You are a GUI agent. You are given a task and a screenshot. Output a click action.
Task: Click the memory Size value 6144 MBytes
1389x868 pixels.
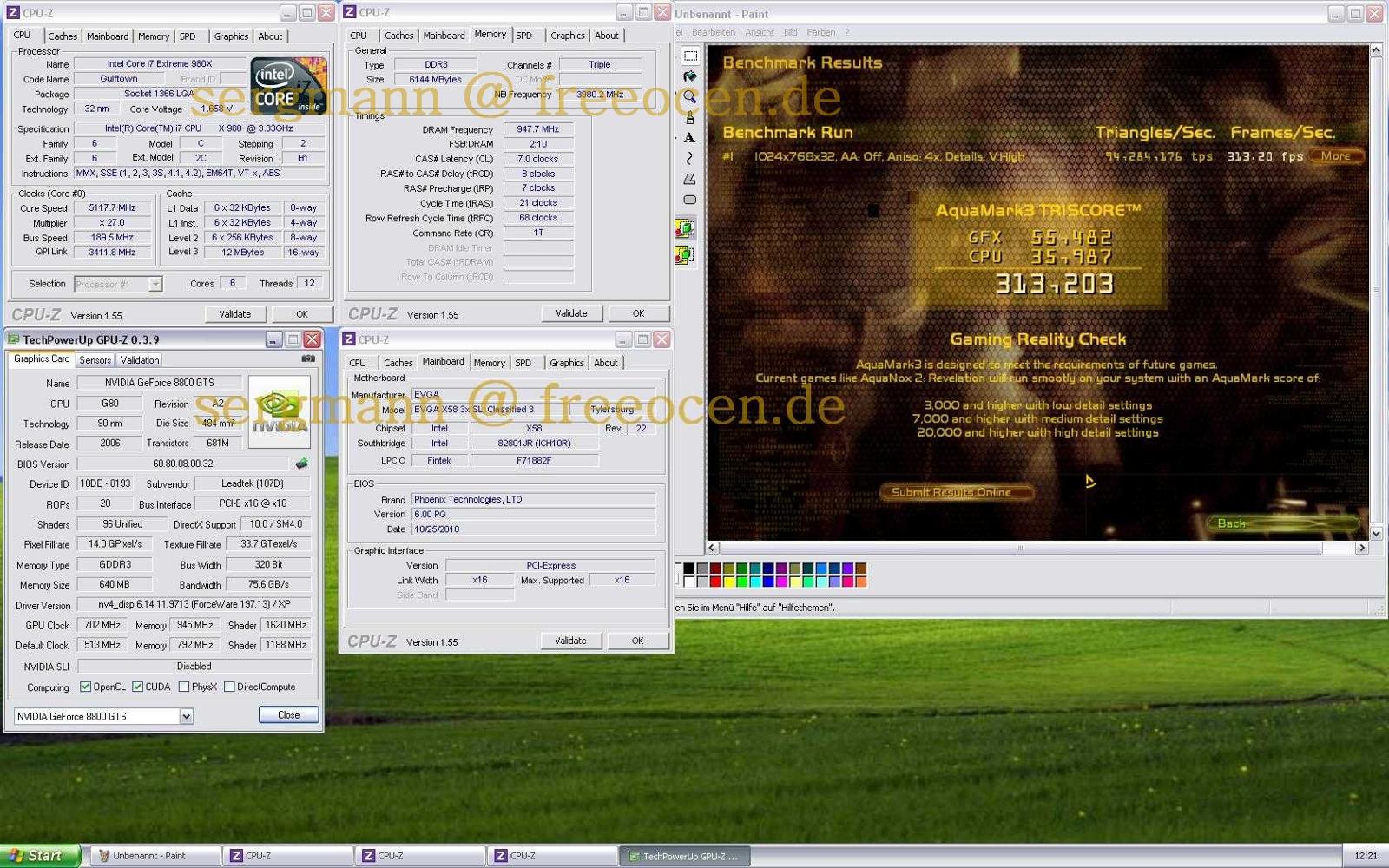436,80
